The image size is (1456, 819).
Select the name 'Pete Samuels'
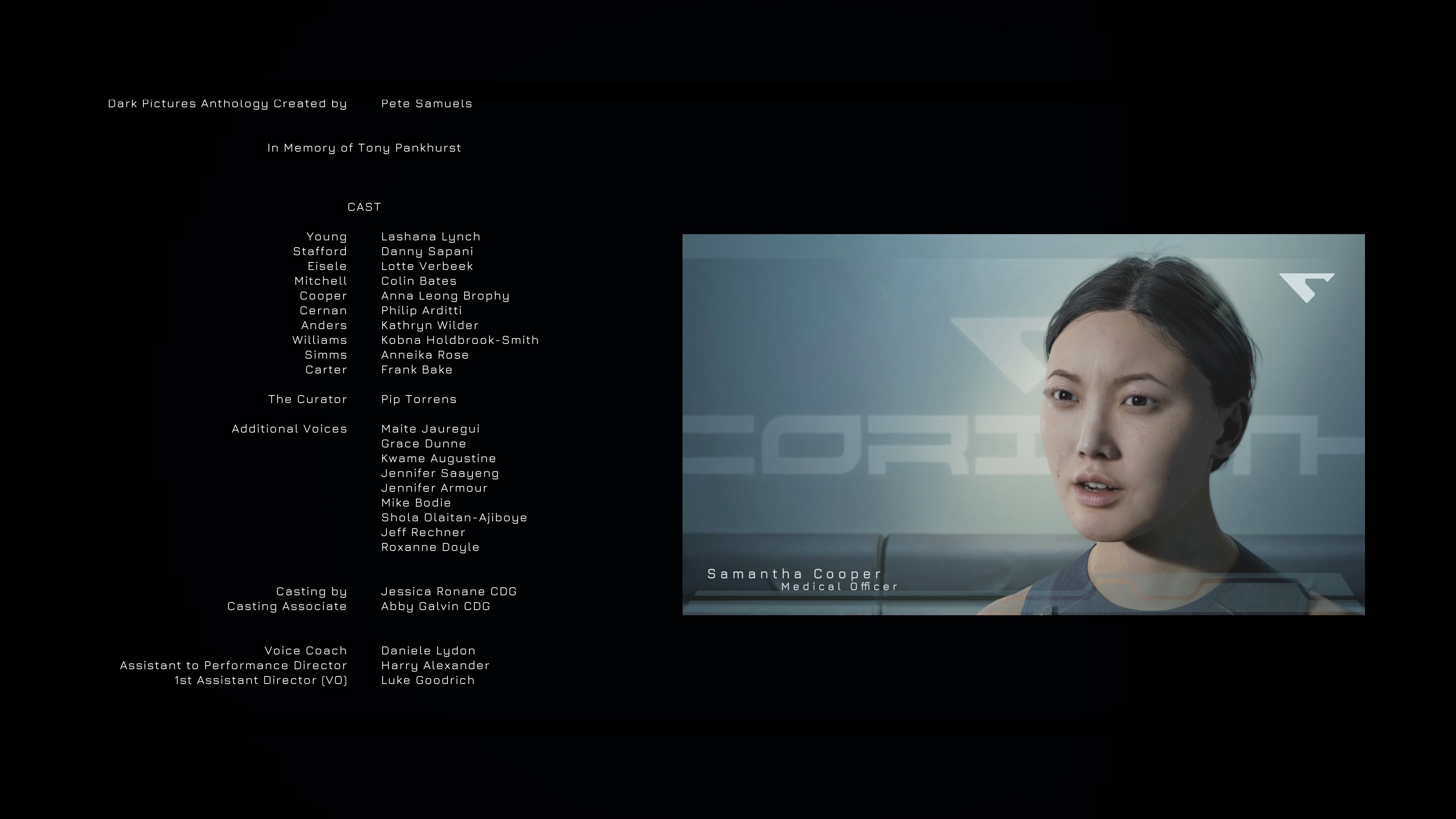427,104
